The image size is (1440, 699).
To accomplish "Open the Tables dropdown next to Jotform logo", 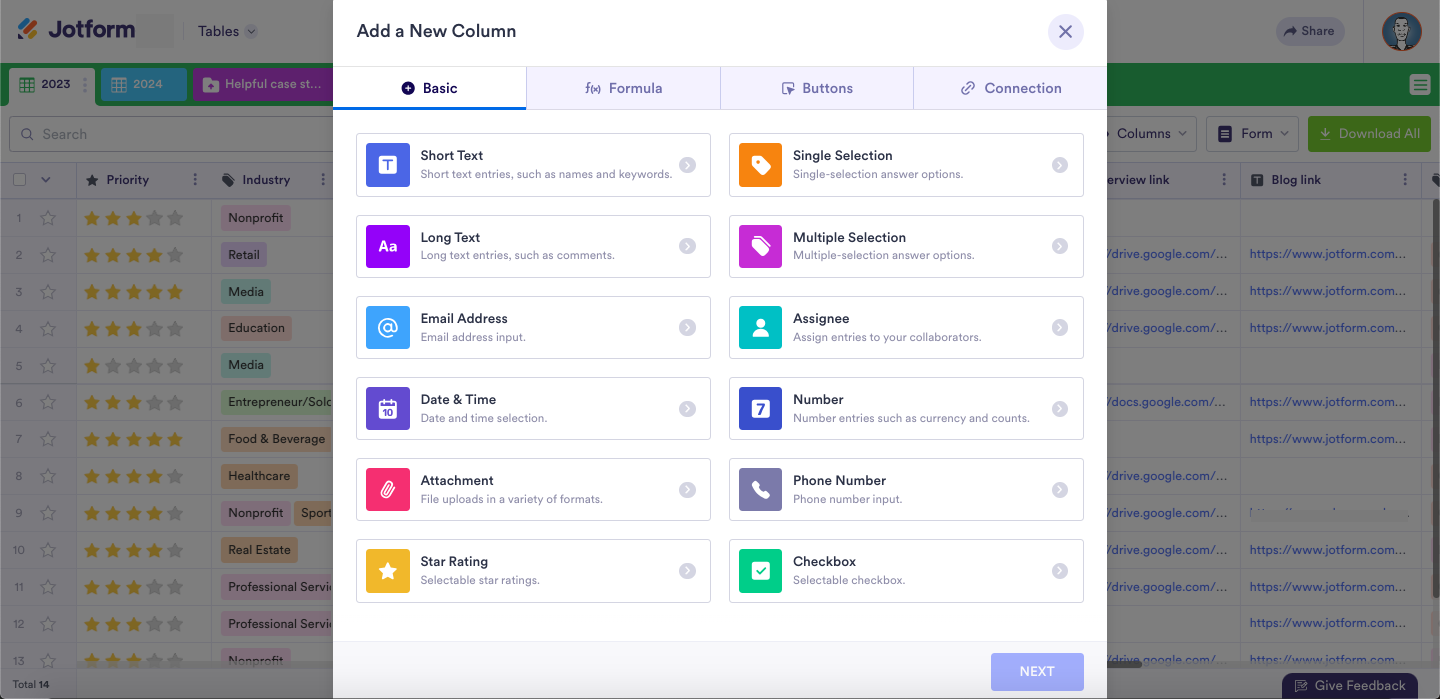I will [227, 31].
